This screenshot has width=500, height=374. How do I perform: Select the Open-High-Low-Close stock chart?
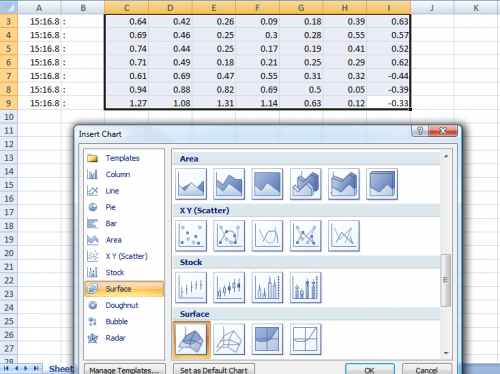(x=229, y=287)
